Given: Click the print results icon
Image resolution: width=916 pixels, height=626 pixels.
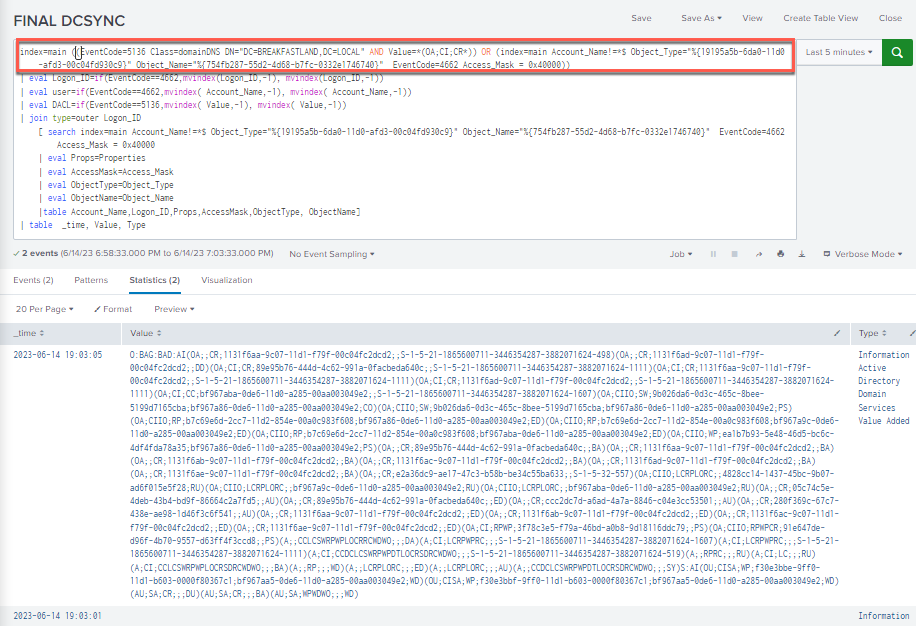Looking at the screenshot, I should click(x=781, y=254).
